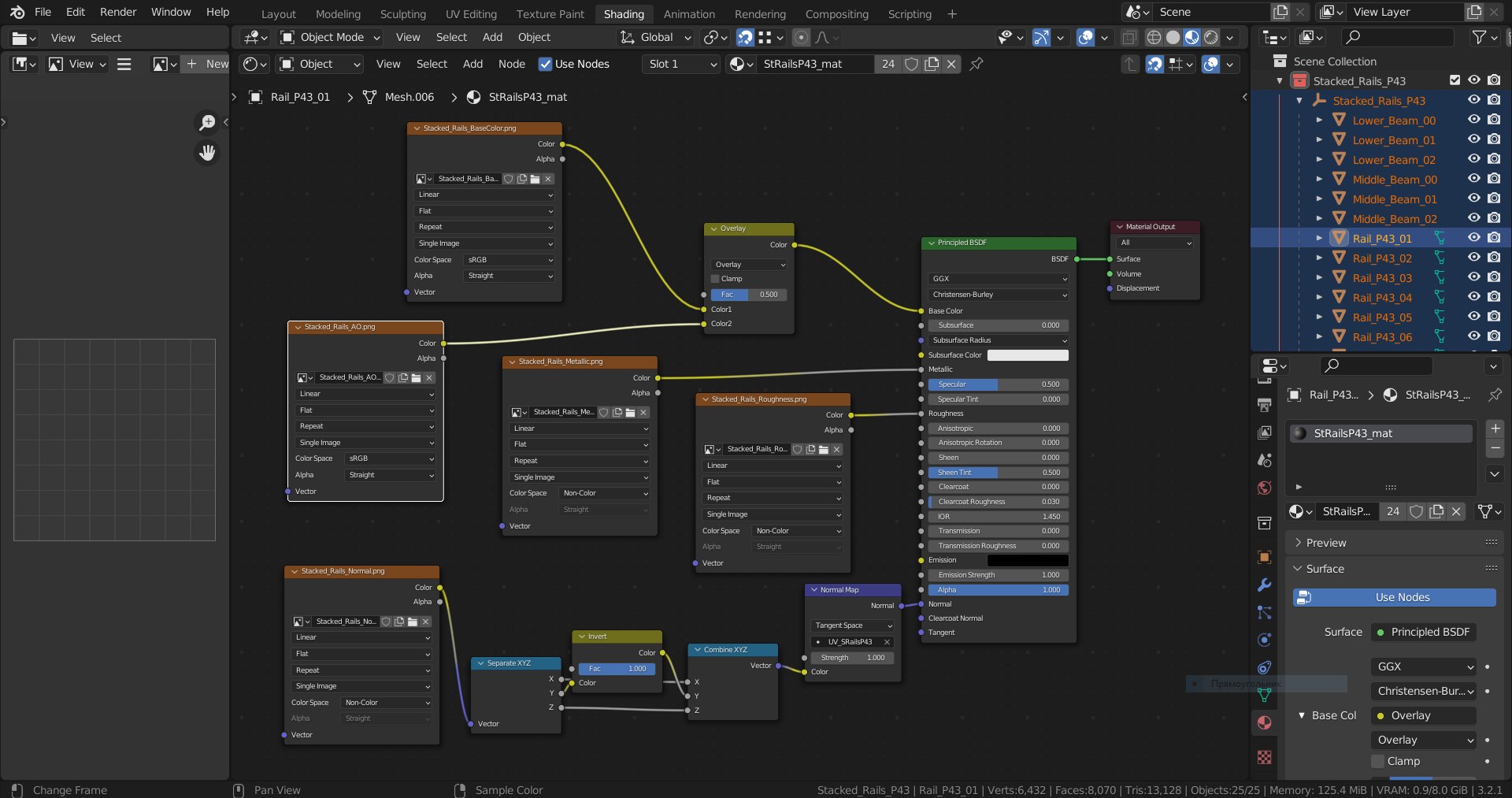Duplicate material using copy icon in node header

[932, 64]
